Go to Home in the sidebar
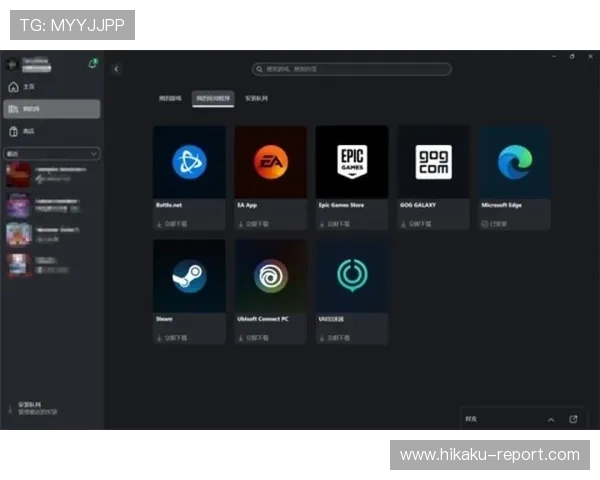The image size is (600, 480). coord(28,87)
